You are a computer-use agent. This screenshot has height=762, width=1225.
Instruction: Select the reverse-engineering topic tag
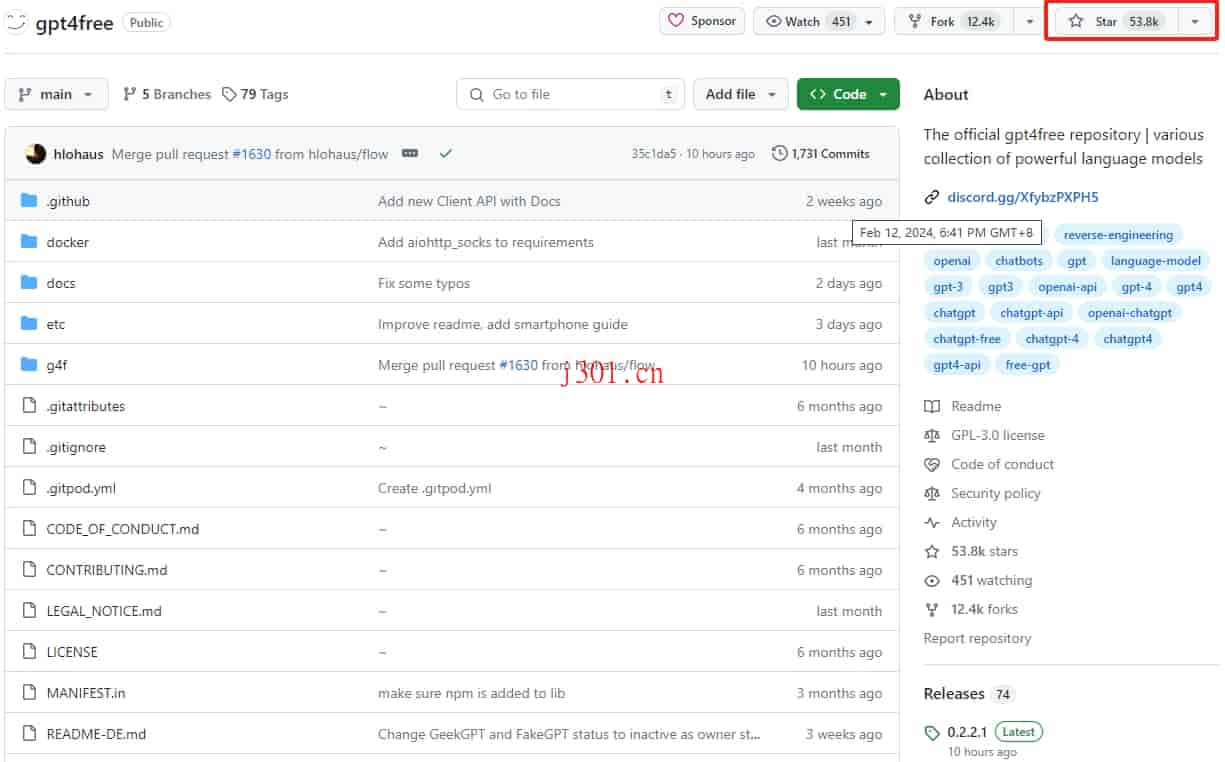coord(1118,235)
